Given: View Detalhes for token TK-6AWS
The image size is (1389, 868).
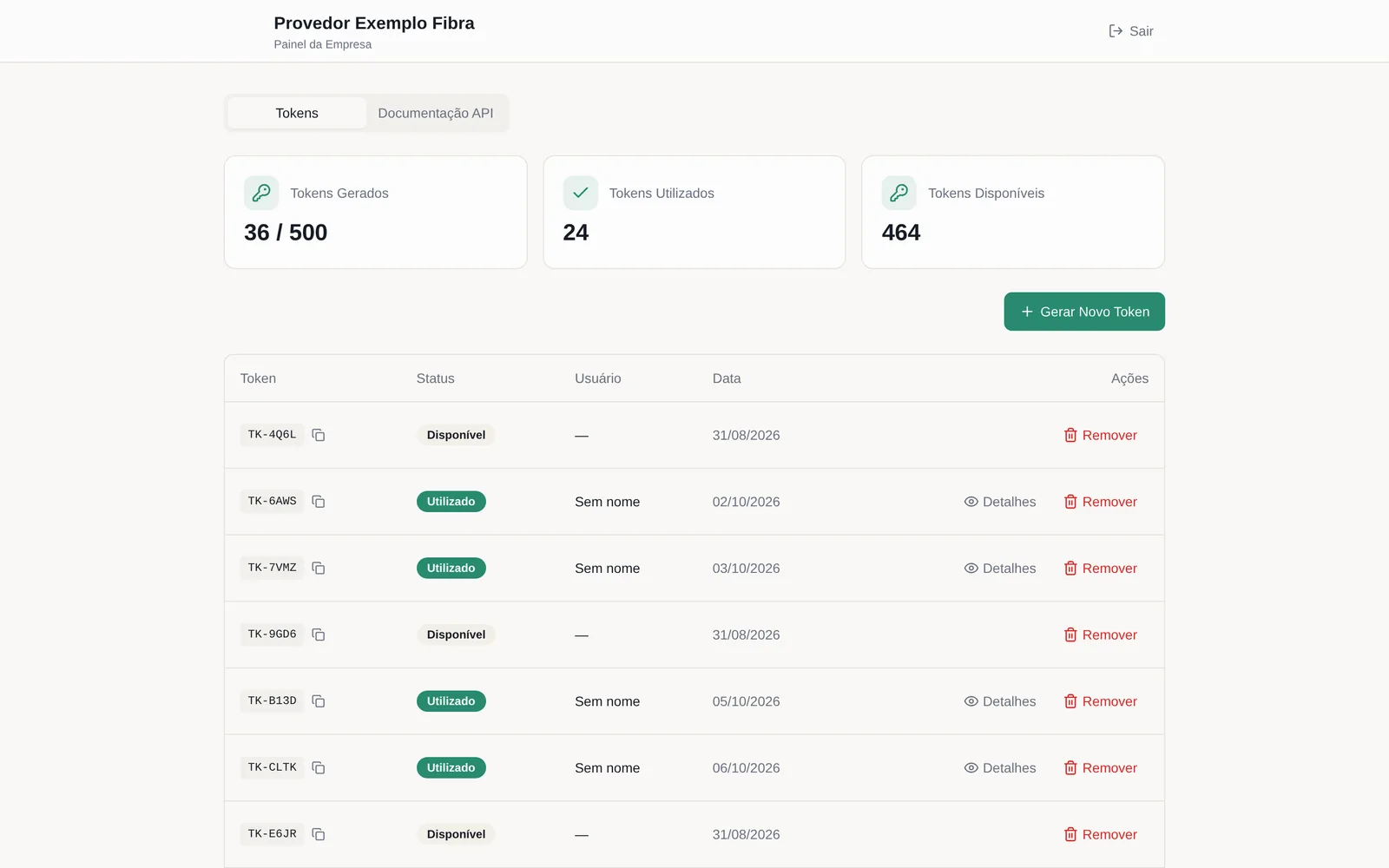Looking at the screenshot, I should pyautogui.click(x=1000, y=502).
